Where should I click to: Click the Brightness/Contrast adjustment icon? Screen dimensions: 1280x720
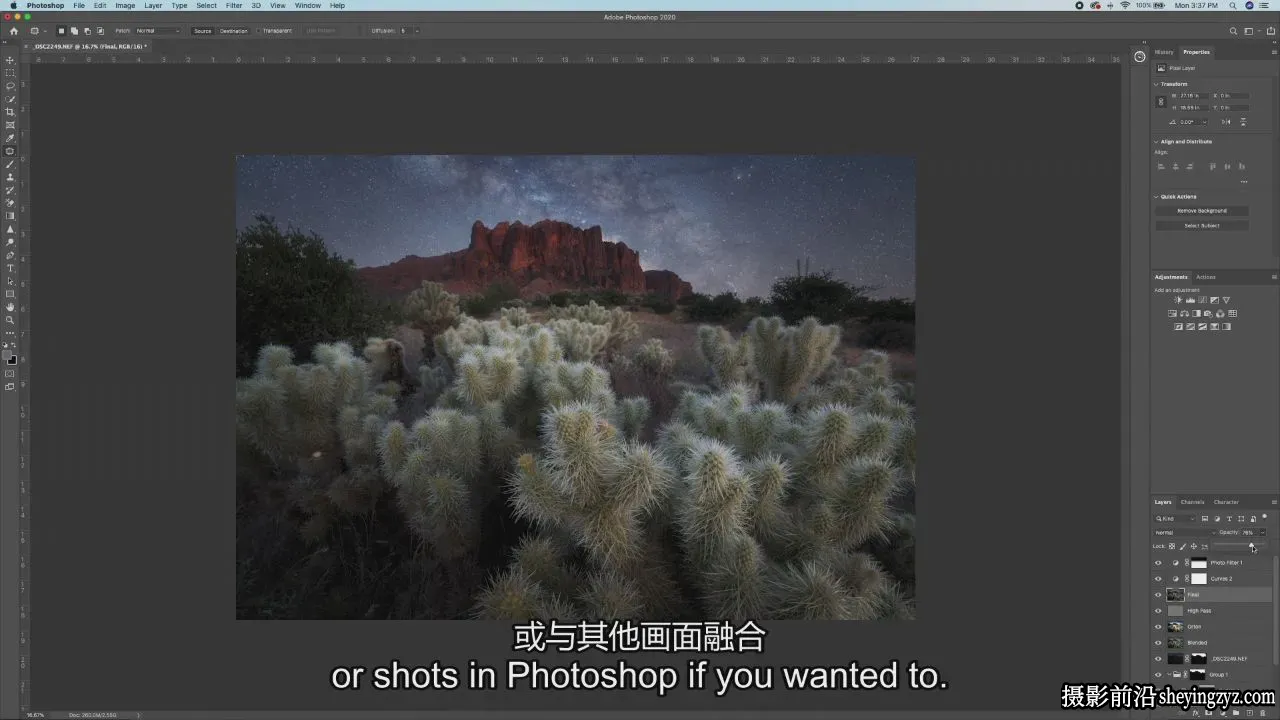click(x=1178, y=300)
